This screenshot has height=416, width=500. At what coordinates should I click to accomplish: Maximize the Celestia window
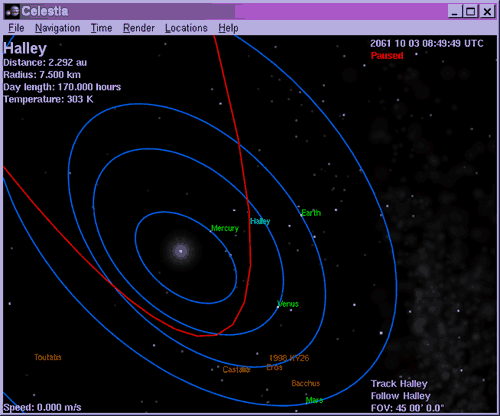pos(471,12)
